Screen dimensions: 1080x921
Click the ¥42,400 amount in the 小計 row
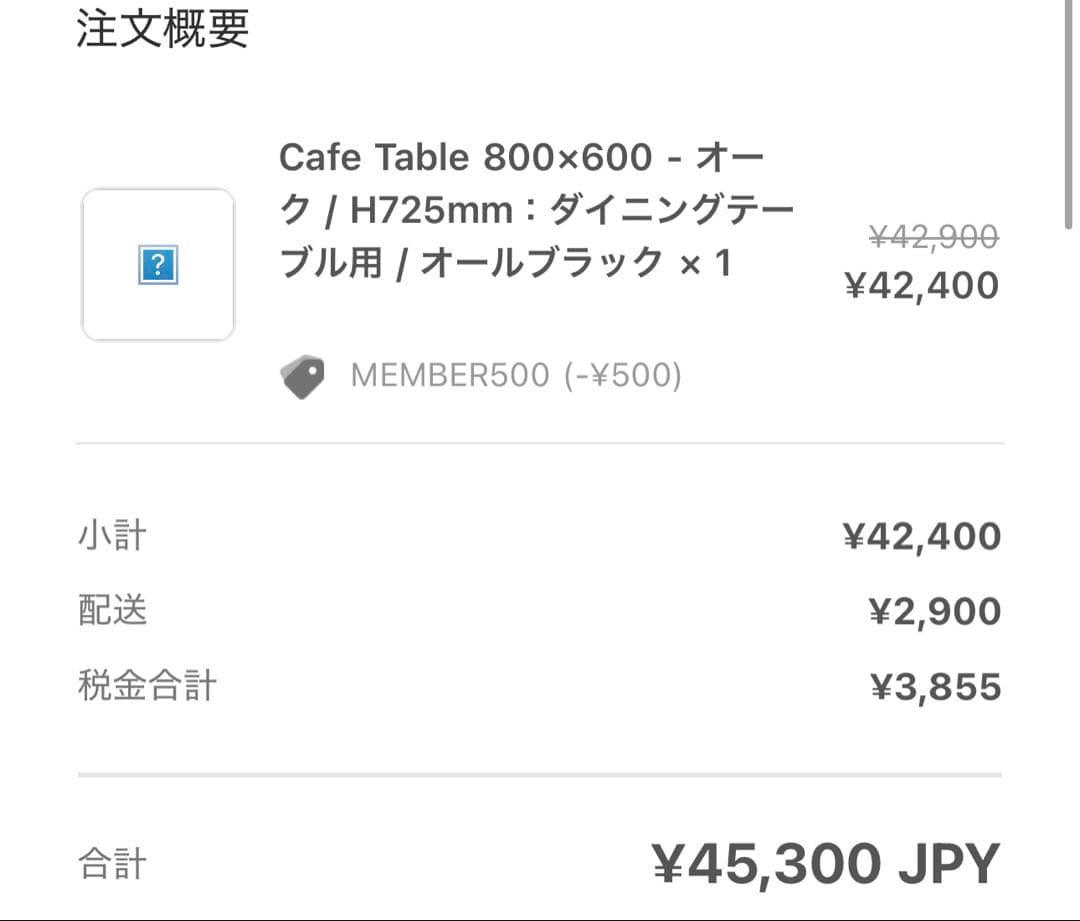922,537
